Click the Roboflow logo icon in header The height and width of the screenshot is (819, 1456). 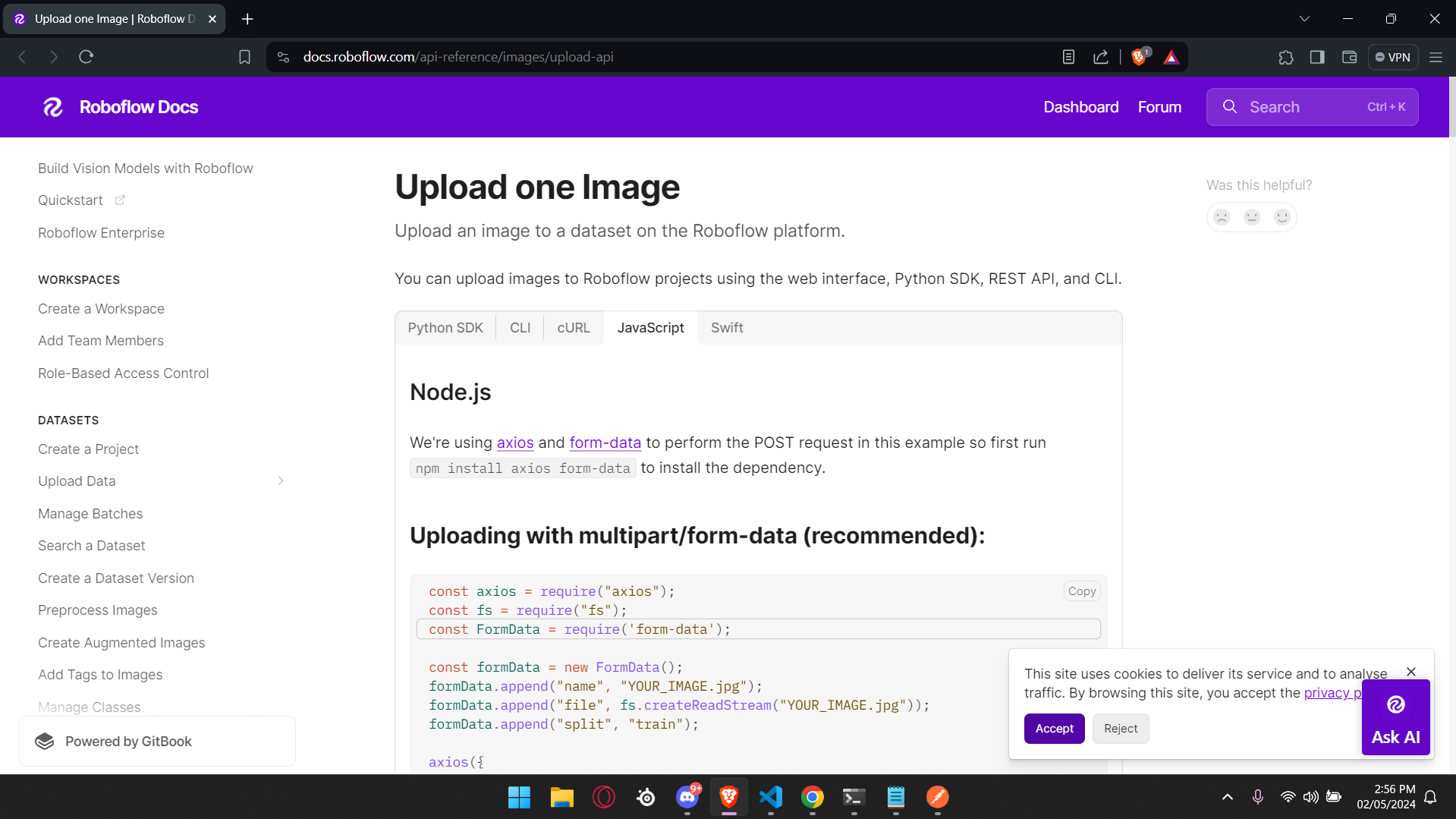click(x=53, y=107)
